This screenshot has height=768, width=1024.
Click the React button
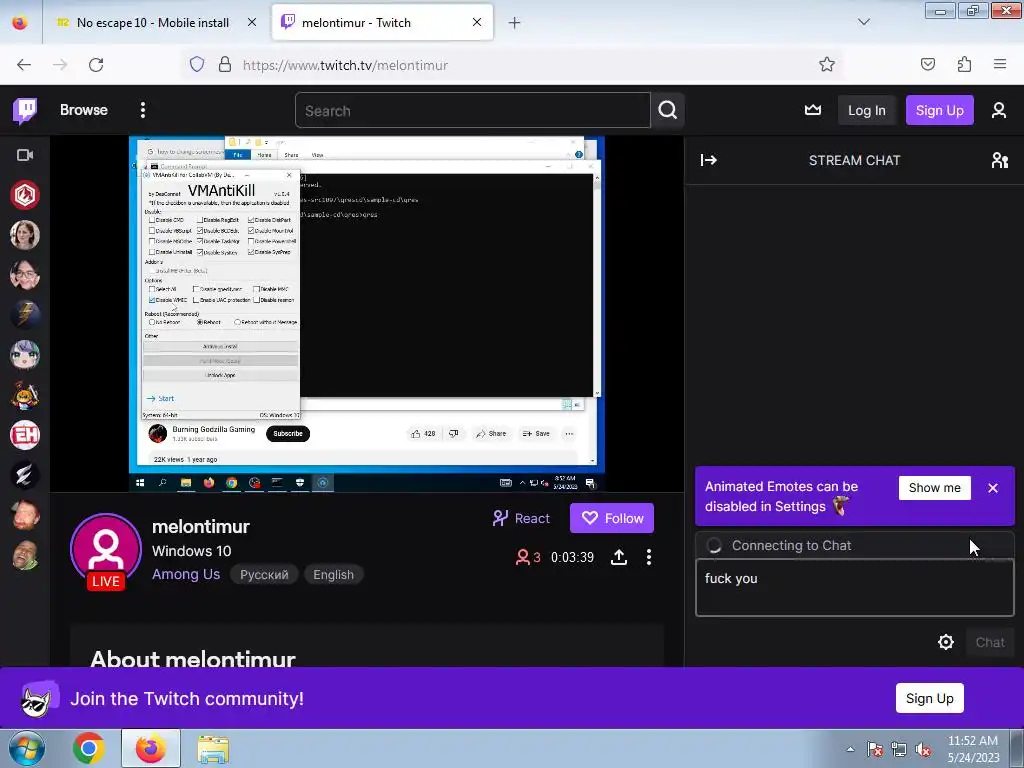[x=521, y=519]
